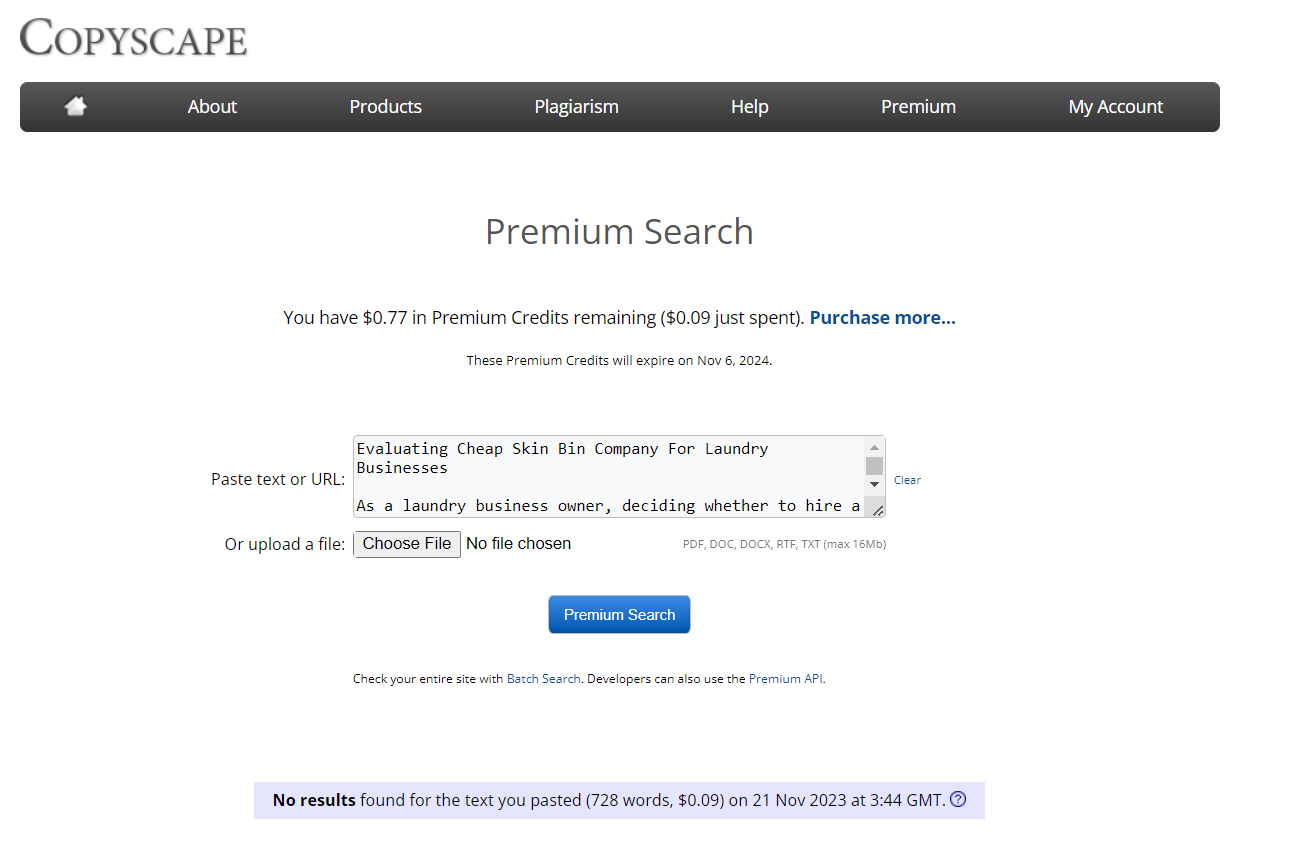The width and height of the screenshot is (1316, 862).
Task: Open the Batch Search link
Action: click(x=543, y=679)
